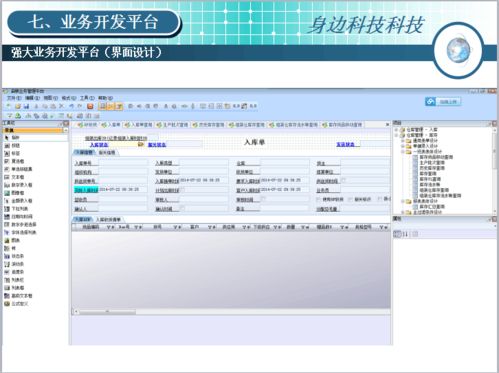Select the 指针 pointer tool in toolbox
The height and width of the screenshot is (373, 499).
click(13, 137)
